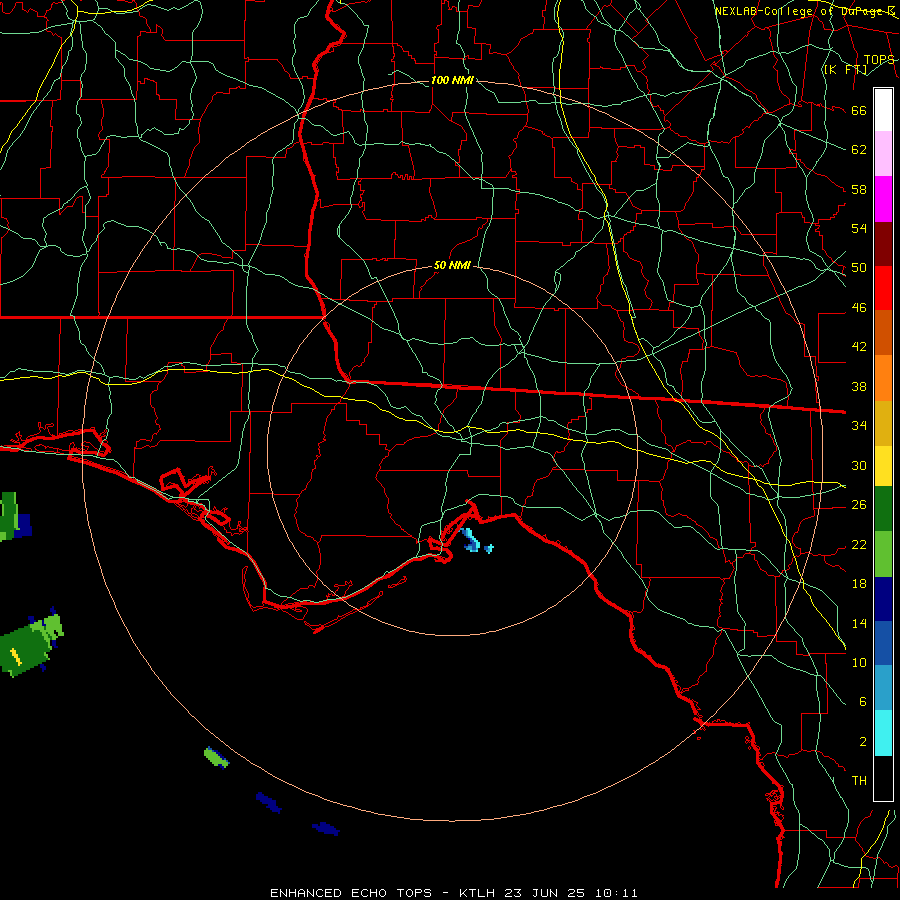Click the '50' legend value
Screen dimensions: 900x900
click(x=859, y=267)
